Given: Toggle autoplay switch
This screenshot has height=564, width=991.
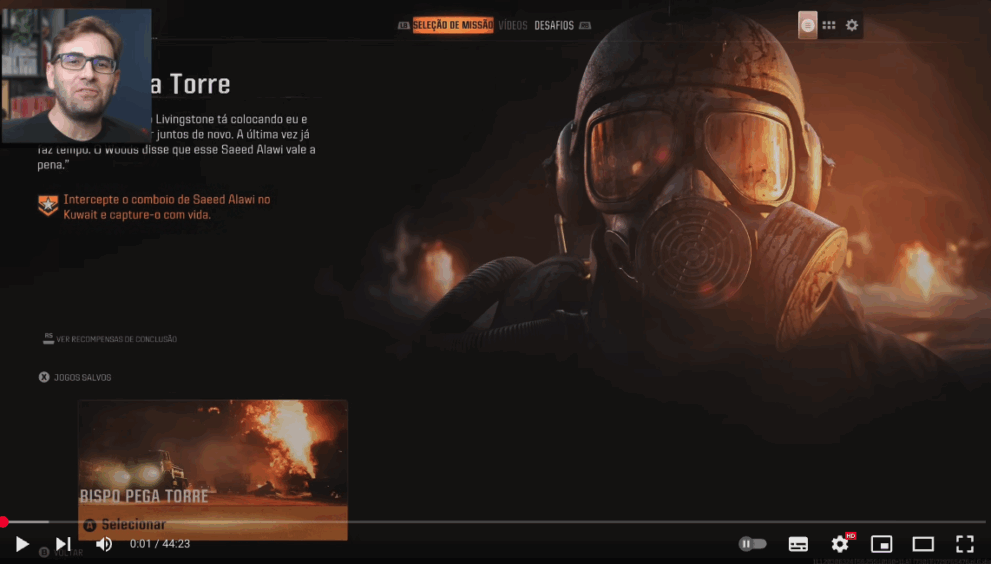Looking at the screenshot, I should pos(752,544).
